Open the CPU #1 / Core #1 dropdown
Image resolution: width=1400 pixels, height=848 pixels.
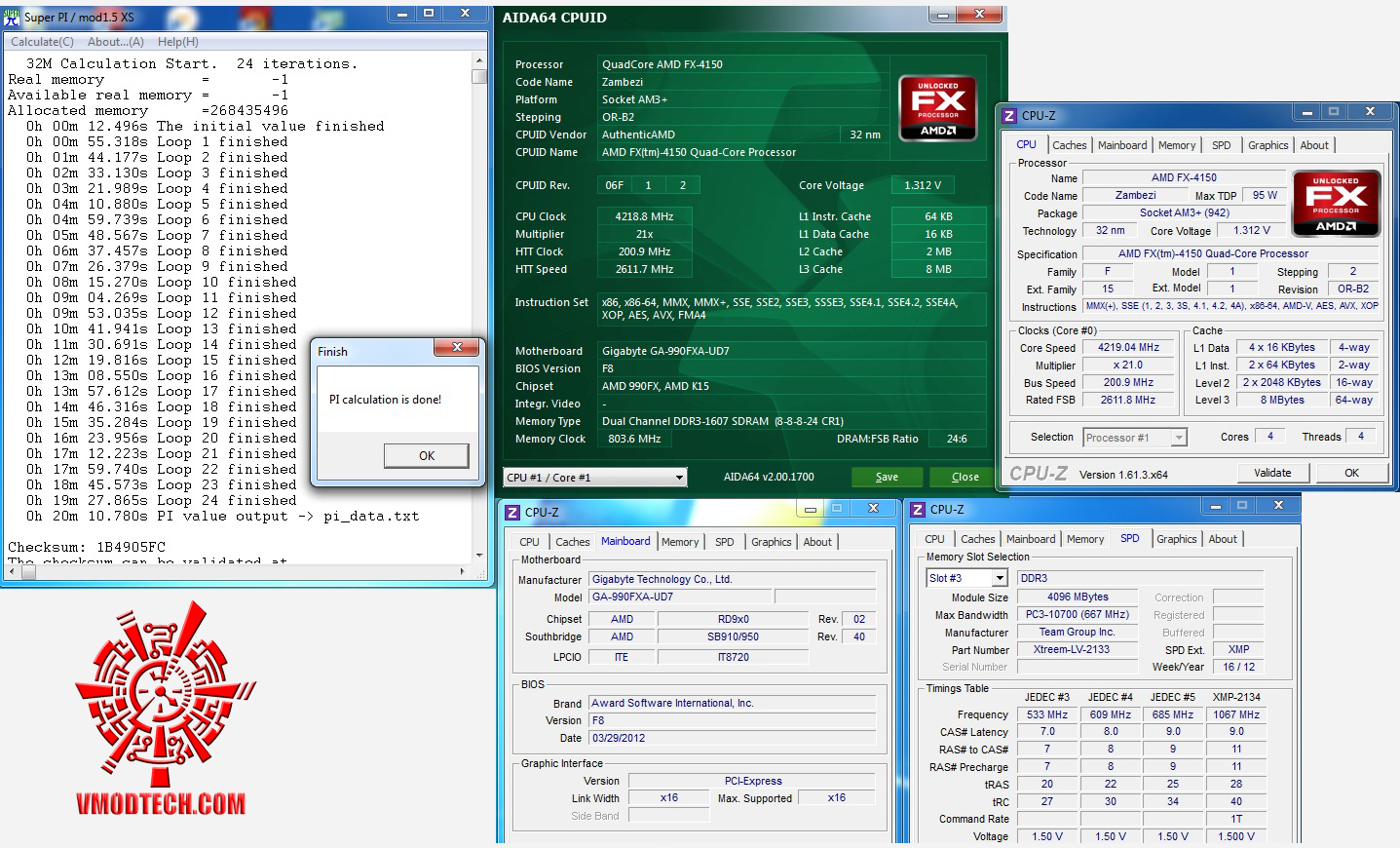pyautogui.click(x=595, y=478)
